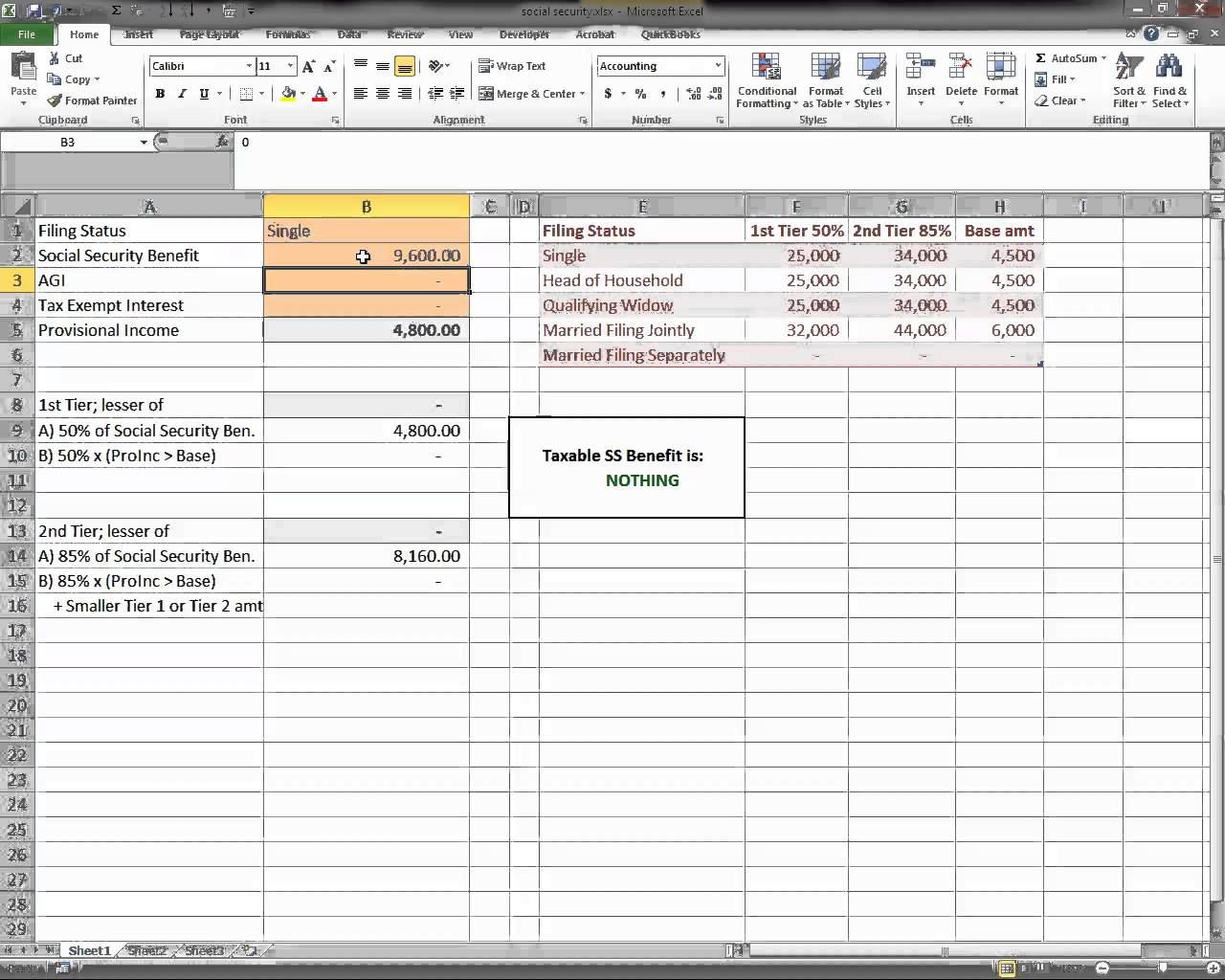1225x980 pixels.
Task: Toggle Wrap Text on cell
Action: (512, 66)
